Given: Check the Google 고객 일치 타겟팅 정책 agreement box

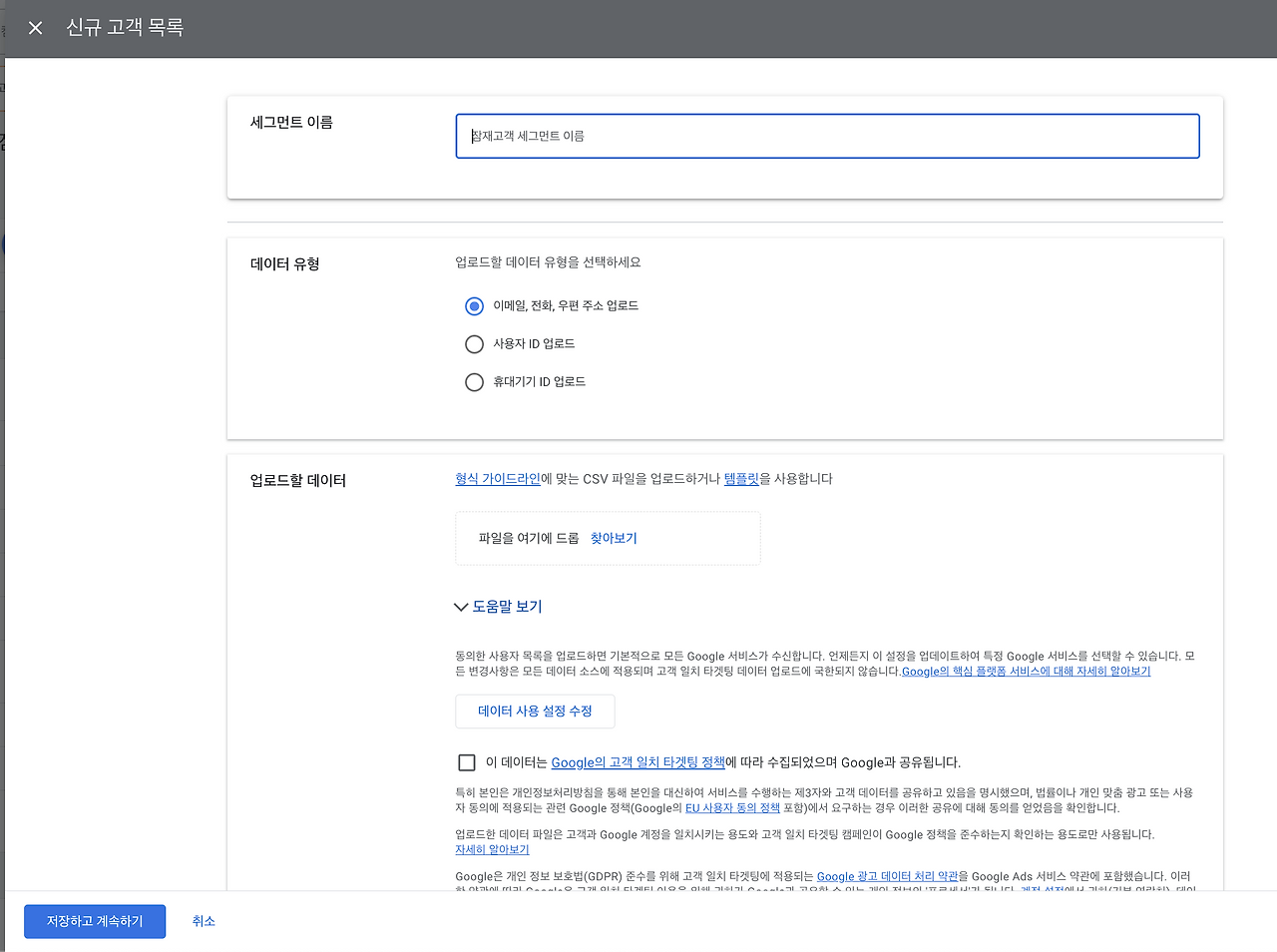Looking at the screenshot, I should (x=466, y=761).
